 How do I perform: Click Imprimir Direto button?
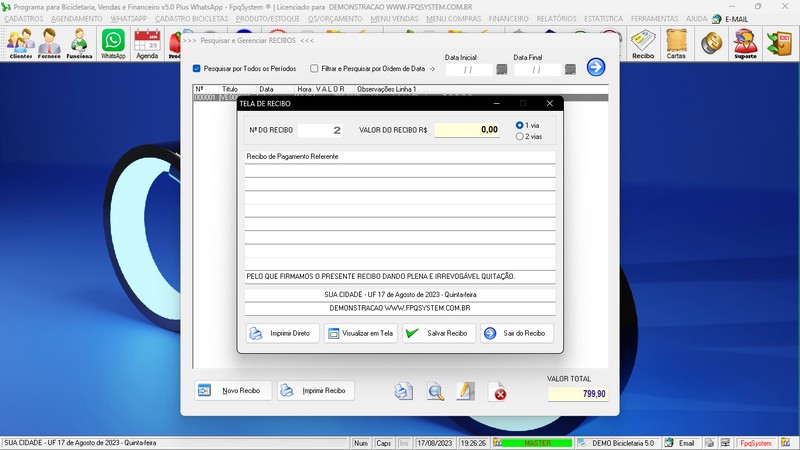point(282,333)
